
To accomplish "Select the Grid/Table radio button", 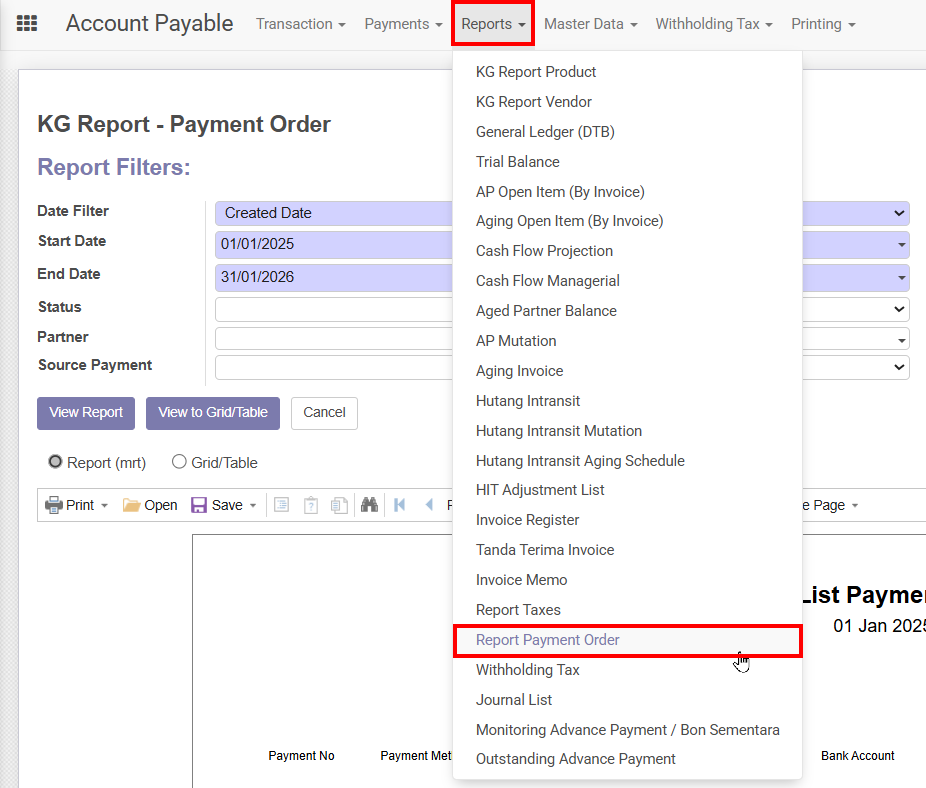I will [180, 462].
